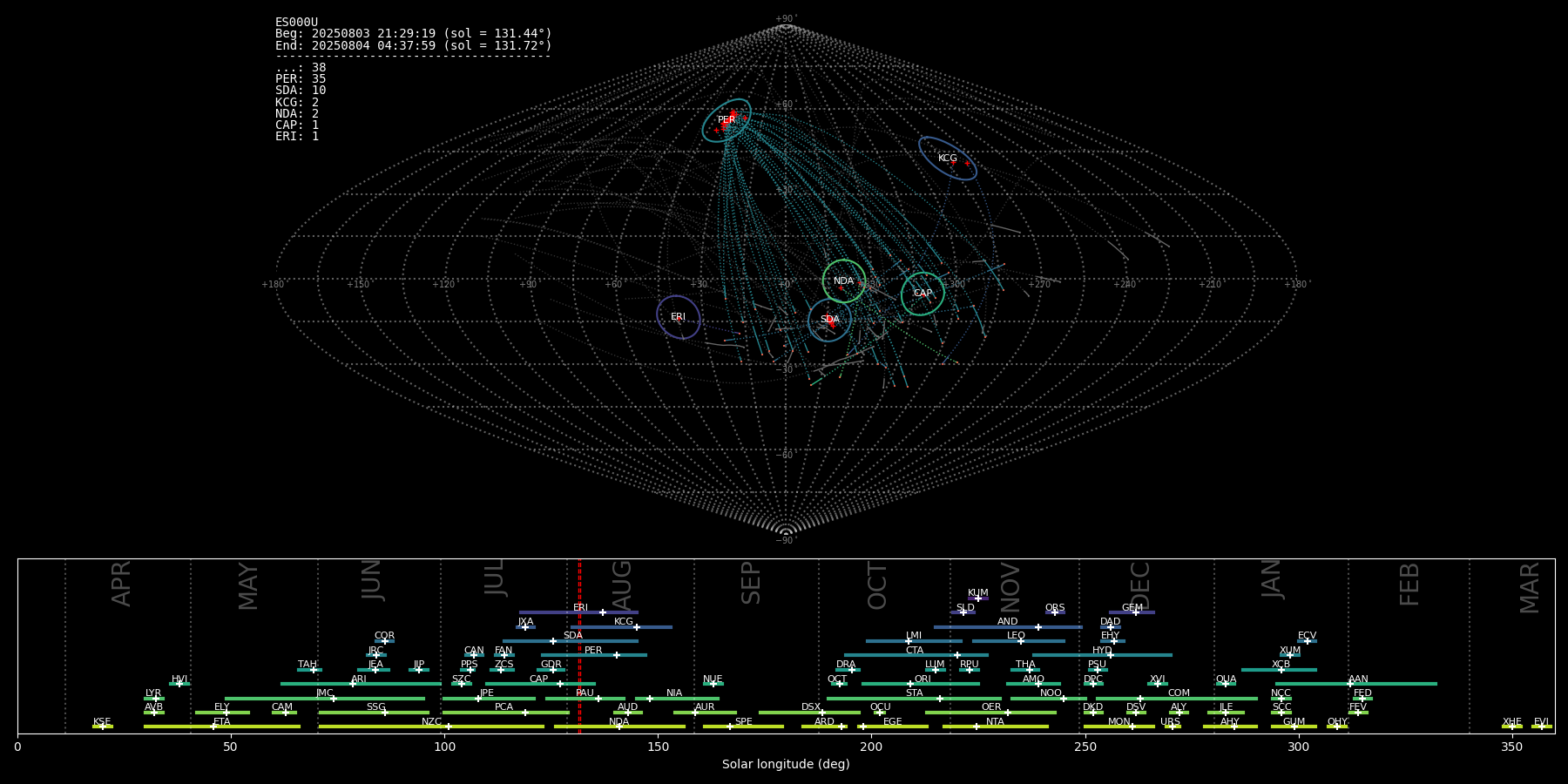Click the CTA shower label in timeline
Image resolution: width=1568 pixels, height=784 pixels.
[914, 651]
